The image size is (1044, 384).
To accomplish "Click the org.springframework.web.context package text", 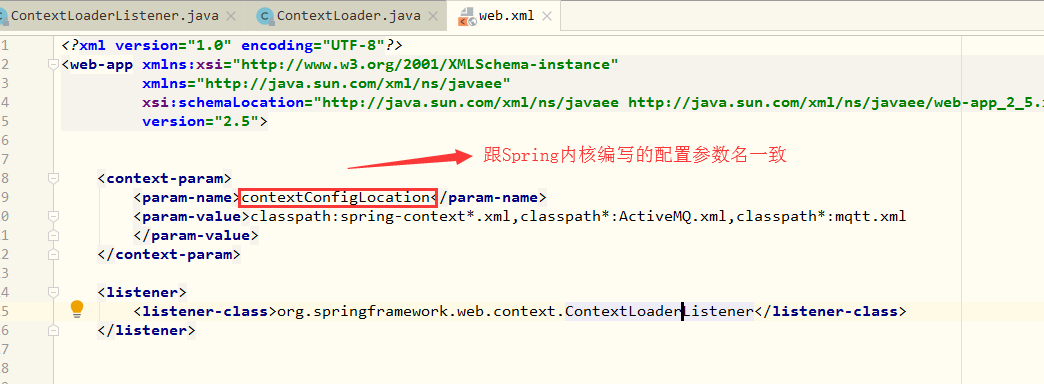I will pos(417,311).
